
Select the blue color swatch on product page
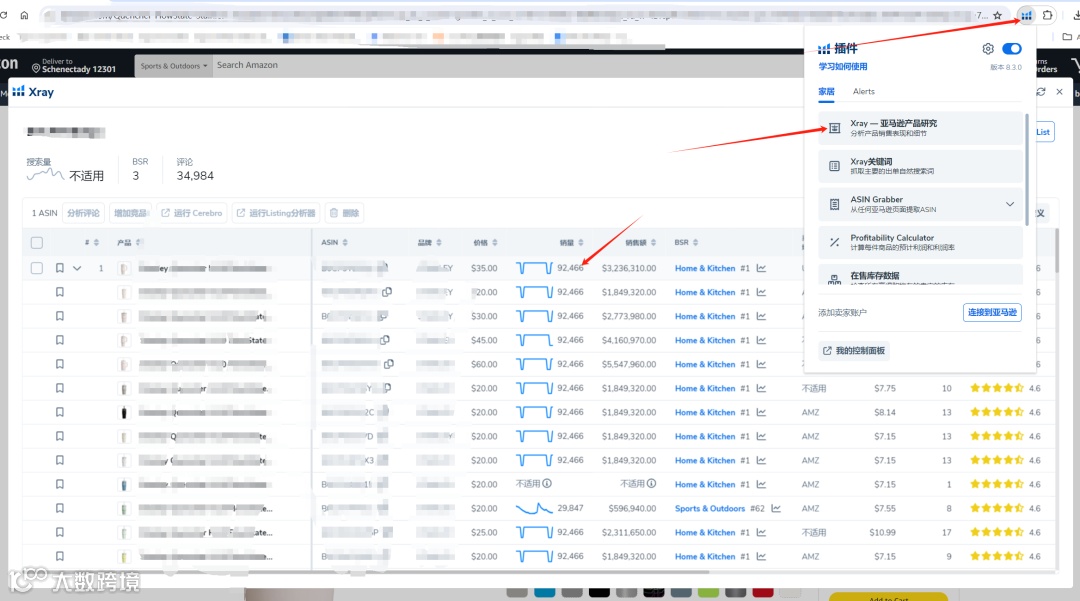click(x=544, y=593)
